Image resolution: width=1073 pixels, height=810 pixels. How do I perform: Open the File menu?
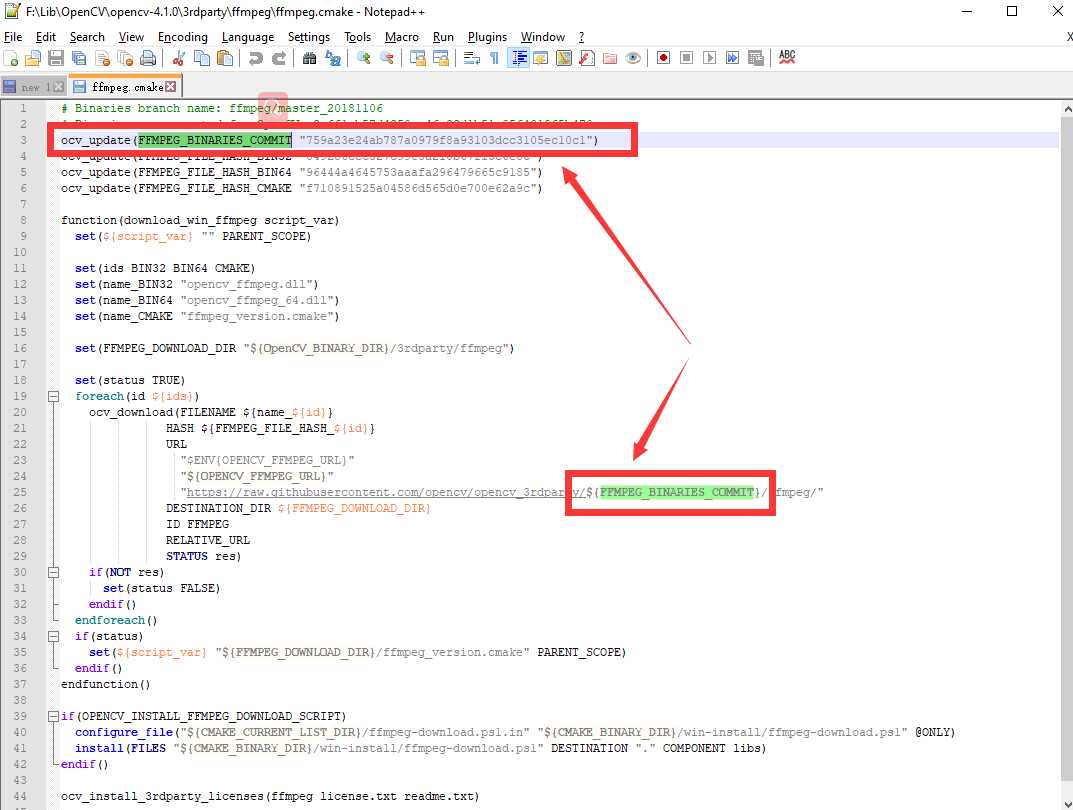[x=13, y=37]
